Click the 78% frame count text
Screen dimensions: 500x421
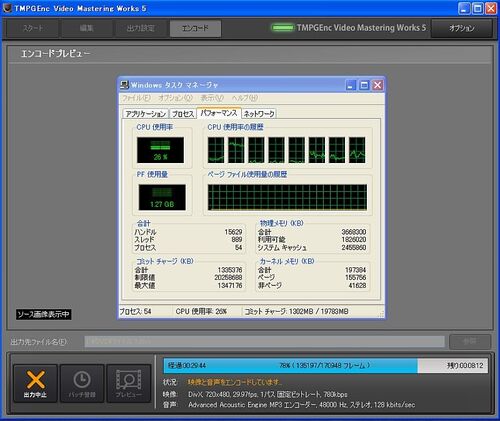point(325,366)
